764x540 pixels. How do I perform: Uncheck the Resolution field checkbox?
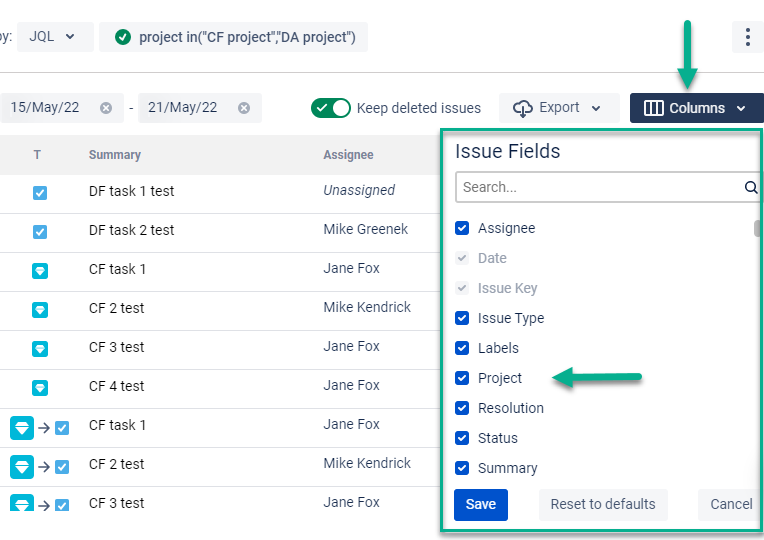point(462,408)
